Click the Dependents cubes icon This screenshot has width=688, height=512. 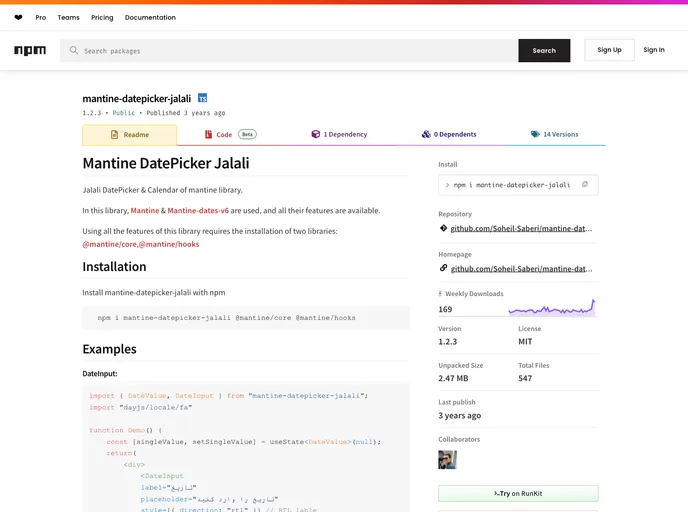click(426, 134)
